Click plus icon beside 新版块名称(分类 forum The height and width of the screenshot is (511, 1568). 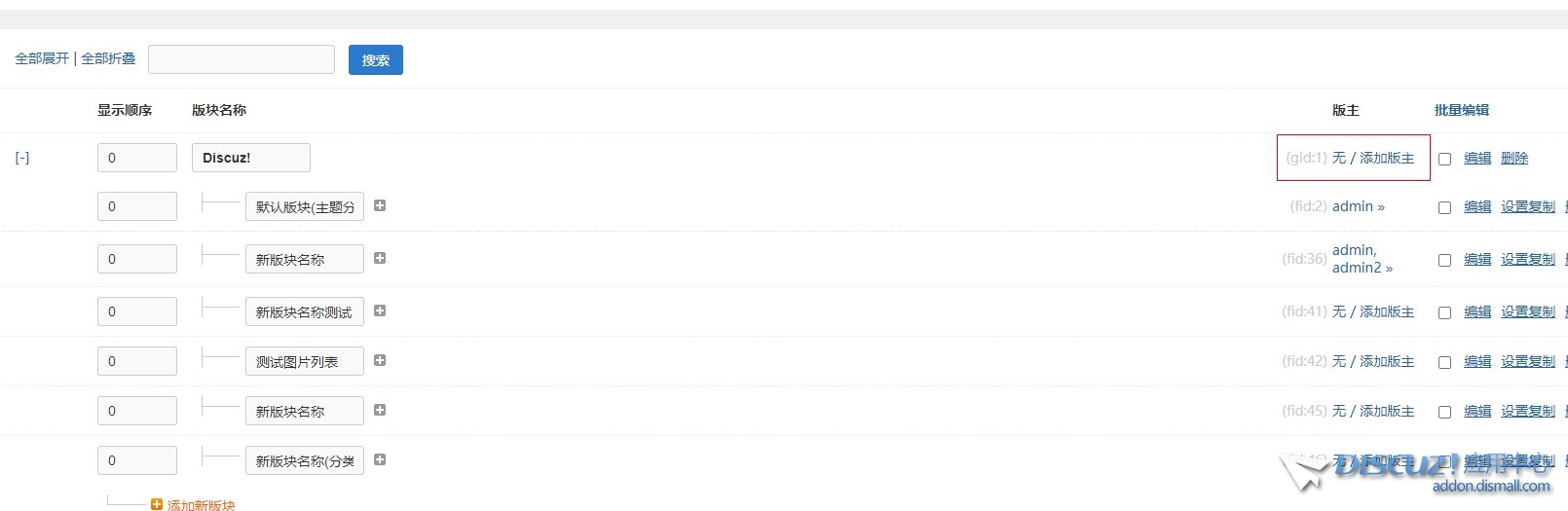click(380, 459)
